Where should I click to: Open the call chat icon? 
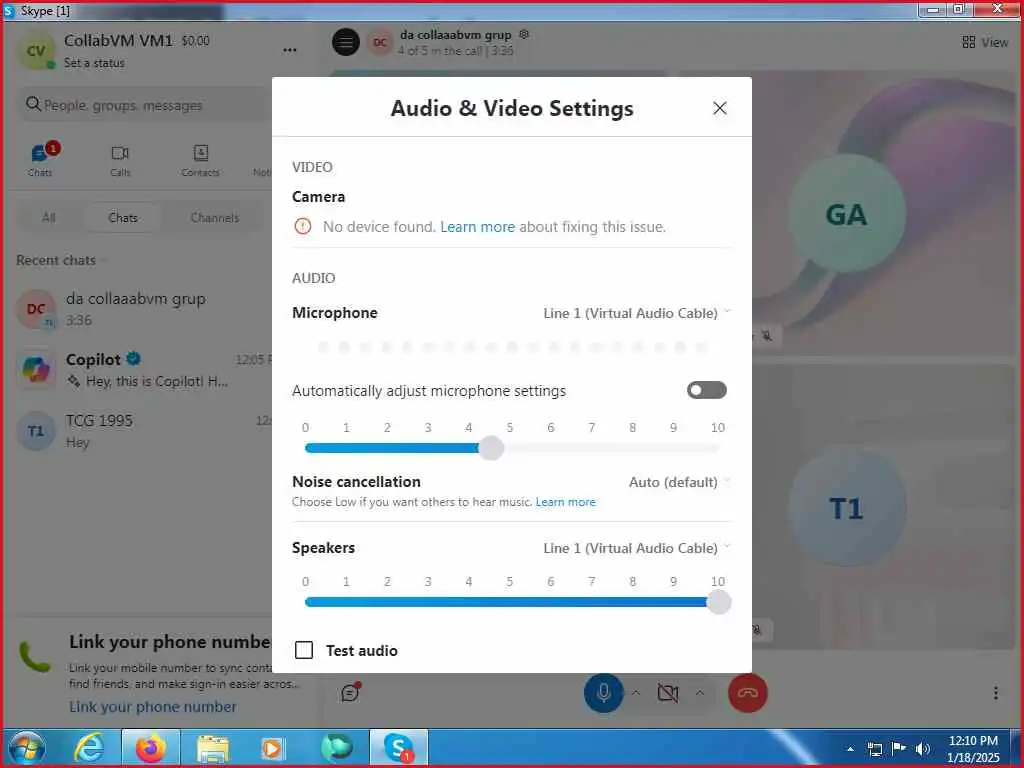[x=351, y=692]
